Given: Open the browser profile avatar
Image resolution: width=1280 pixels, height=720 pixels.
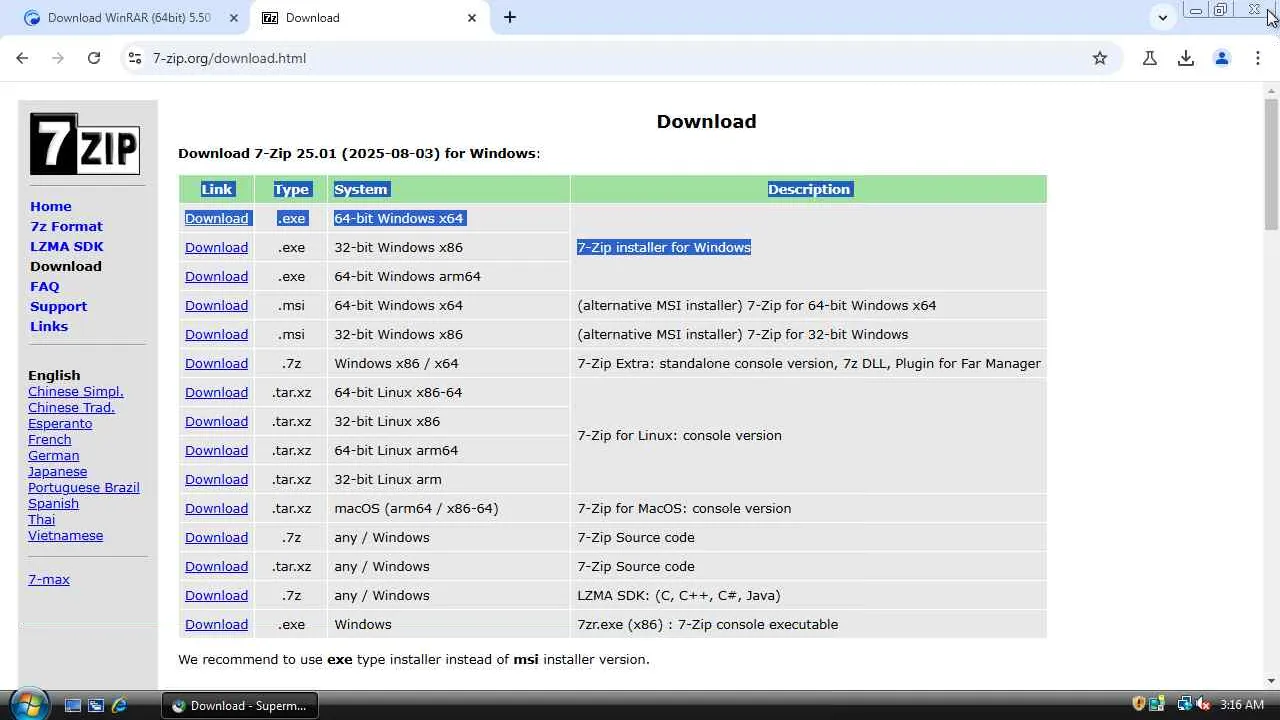Looking at the screenshot, I should (1222, 58).
